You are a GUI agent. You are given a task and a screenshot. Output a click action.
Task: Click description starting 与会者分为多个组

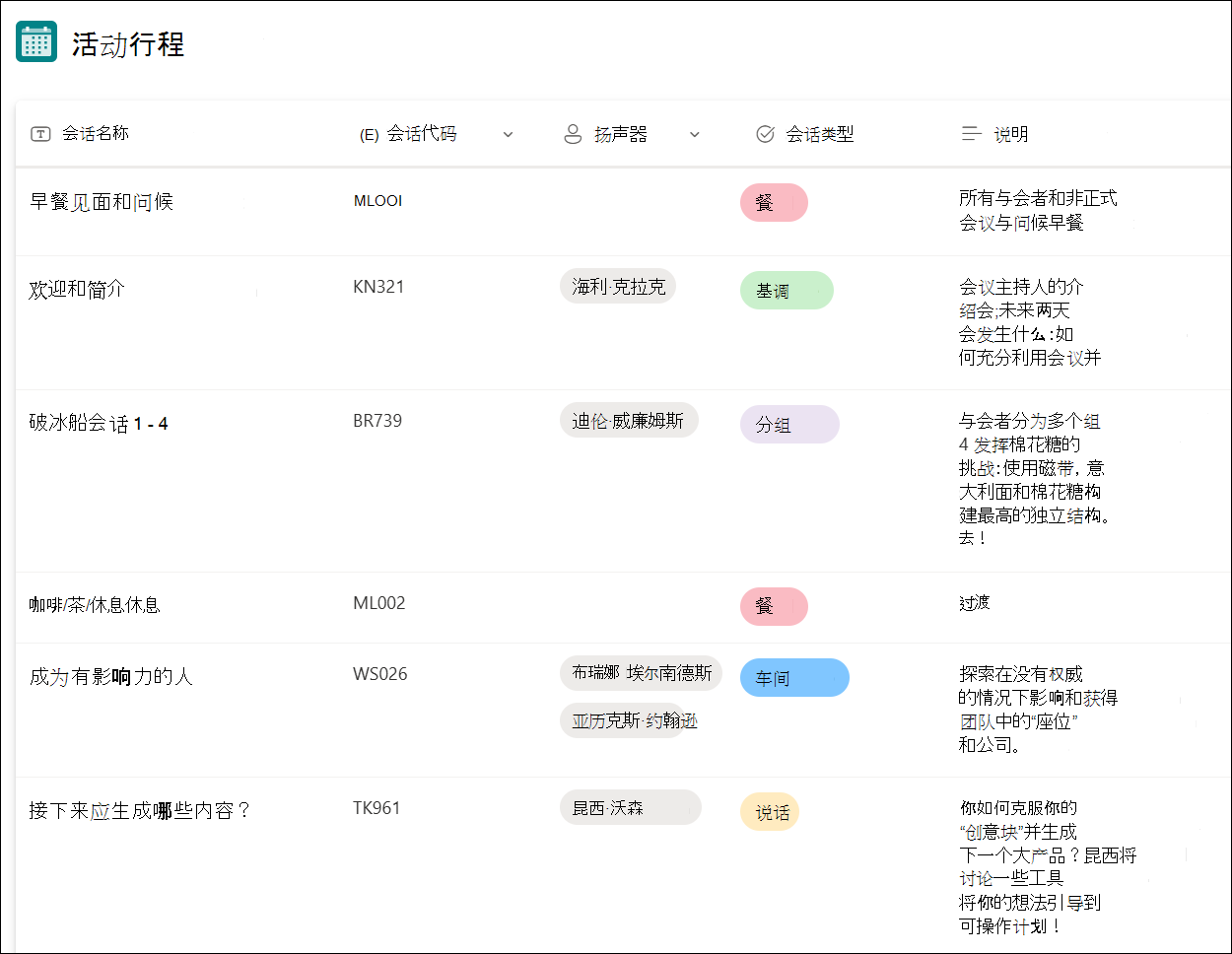tap(1035, 479)
